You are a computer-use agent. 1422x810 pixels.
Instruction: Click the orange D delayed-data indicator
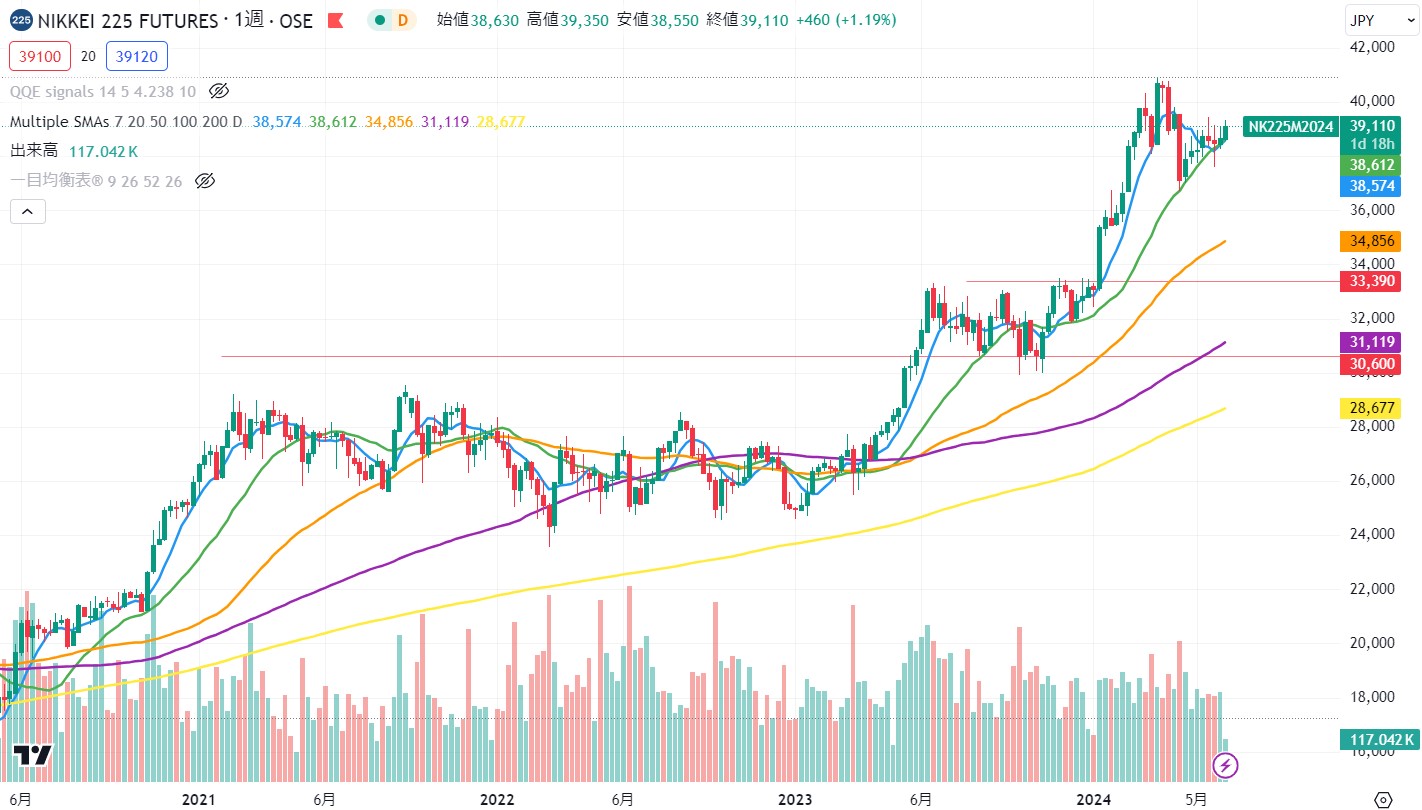[403, 20]
